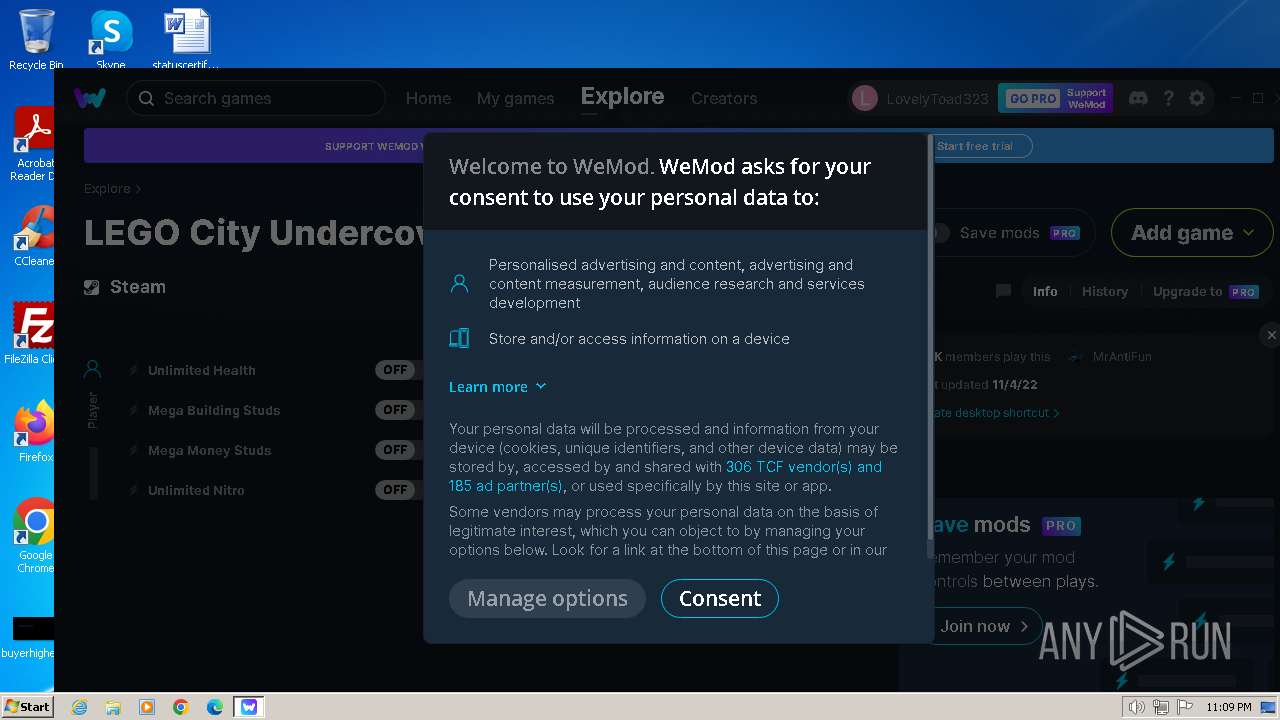Open the comments chat bubble icon
This screenshot has height=720, width=1280.
(1003, 291)
